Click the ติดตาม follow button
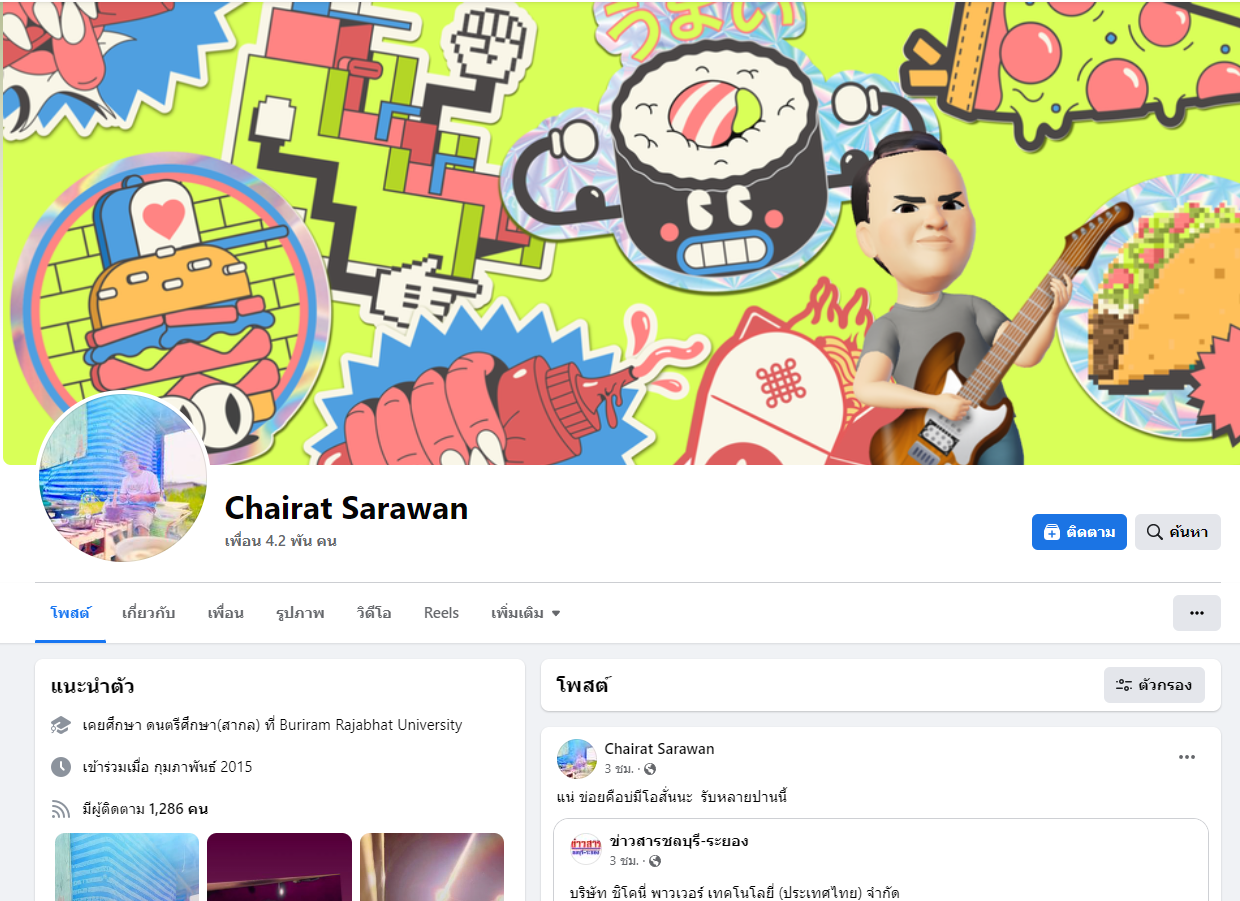 coord(1079,532)
